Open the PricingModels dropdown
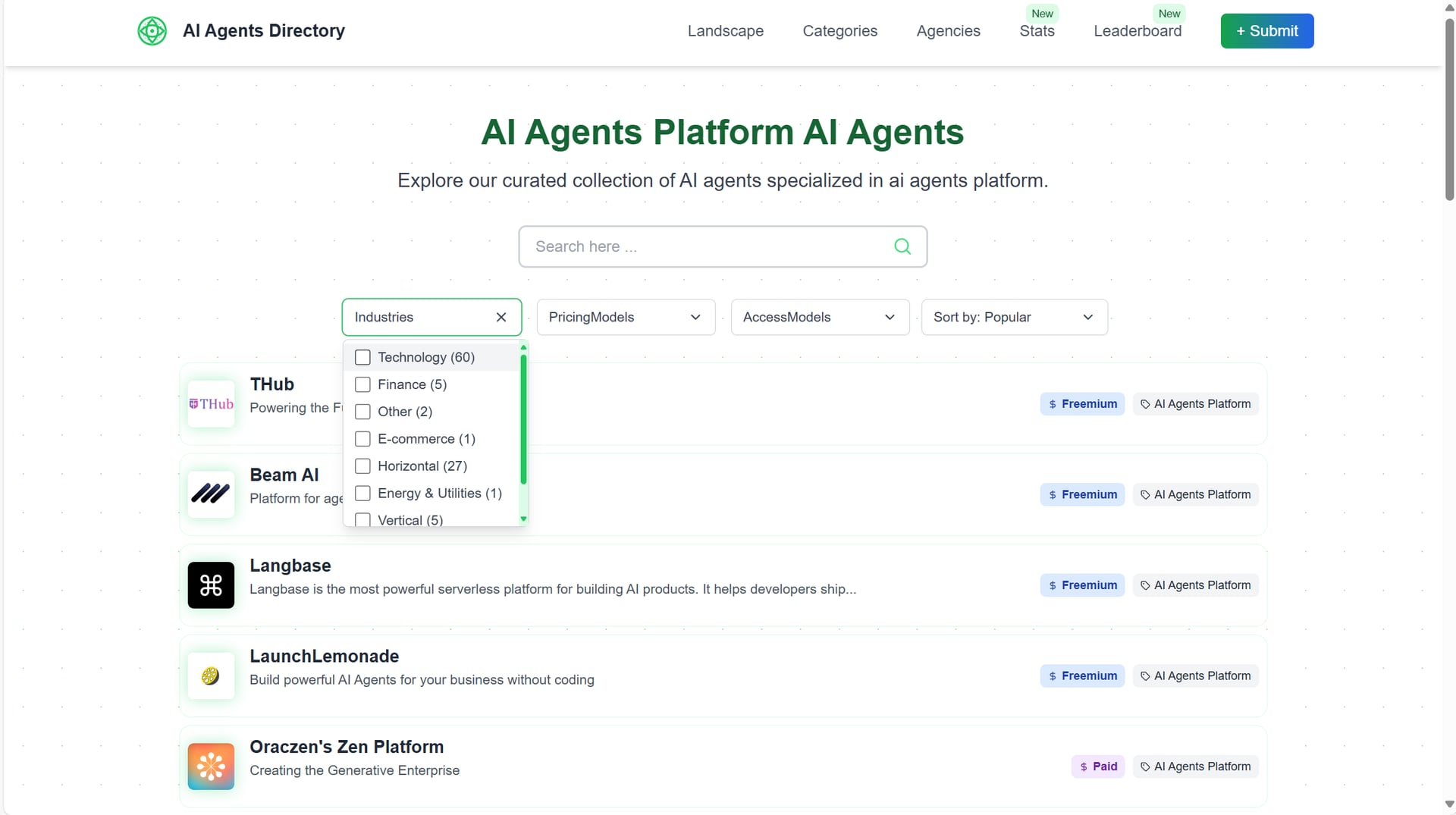Image resolution: width=1456 pixels, height=815 pixels. click(x=626, y=317)
